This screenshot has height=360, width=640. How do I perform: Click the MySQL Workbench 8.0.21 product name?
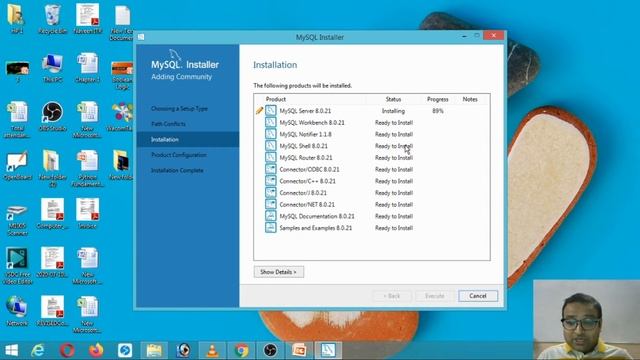[x=312, y=122]
